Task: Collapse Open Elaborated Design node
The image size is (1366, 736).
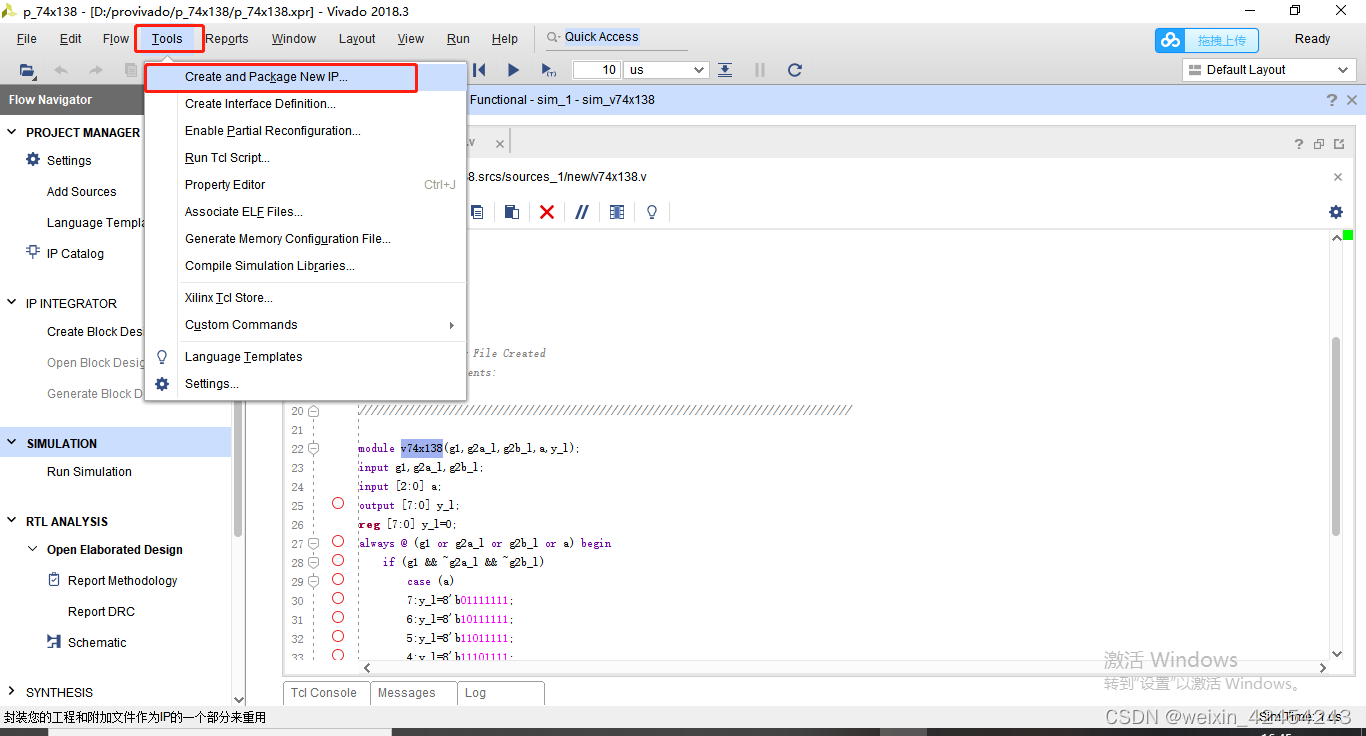Action: tap(33, 550)
